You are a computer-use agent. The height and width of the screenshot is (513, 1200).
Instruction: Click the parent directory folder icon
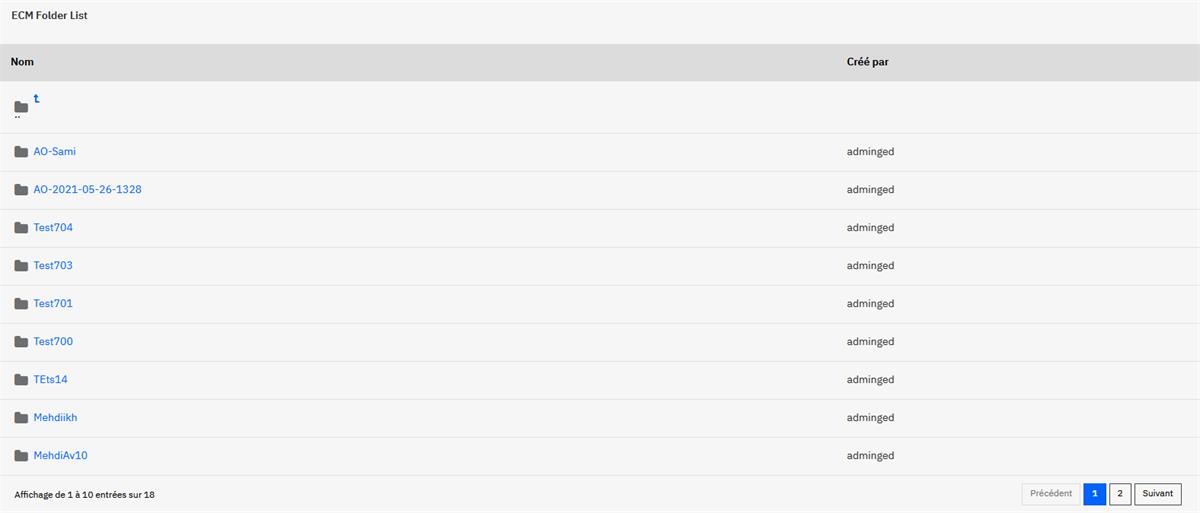[21, 106]
